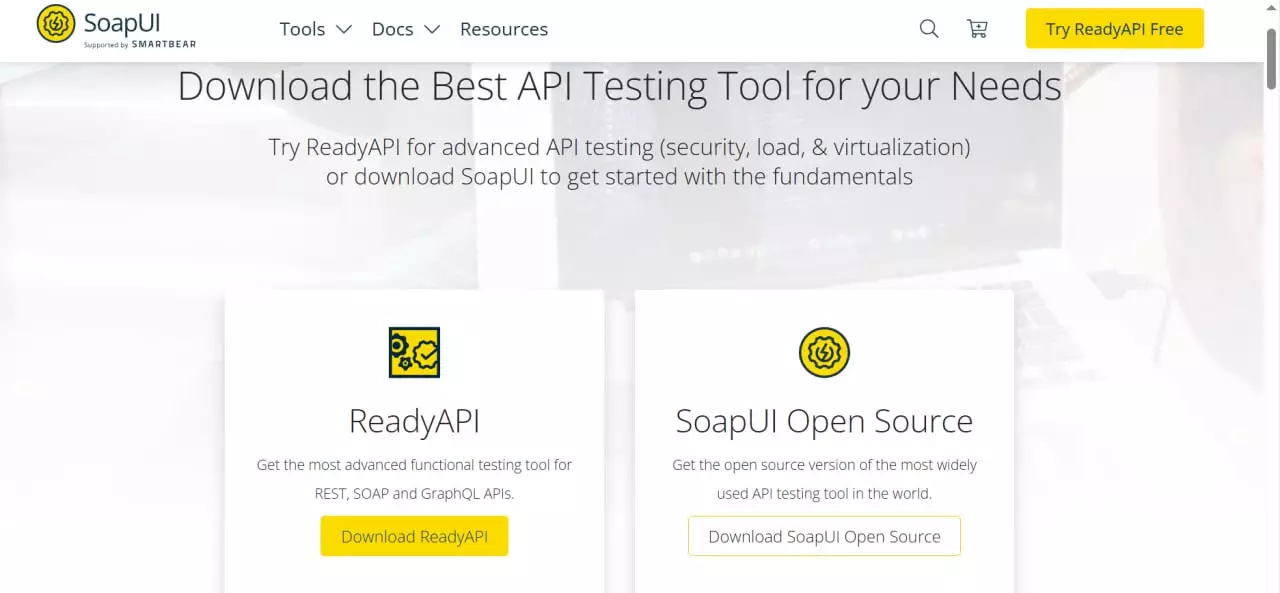The height and width of the screenshot is (593, 1280).
Task: Open the shopping cart icon
Action: click(x=977, y=29)
